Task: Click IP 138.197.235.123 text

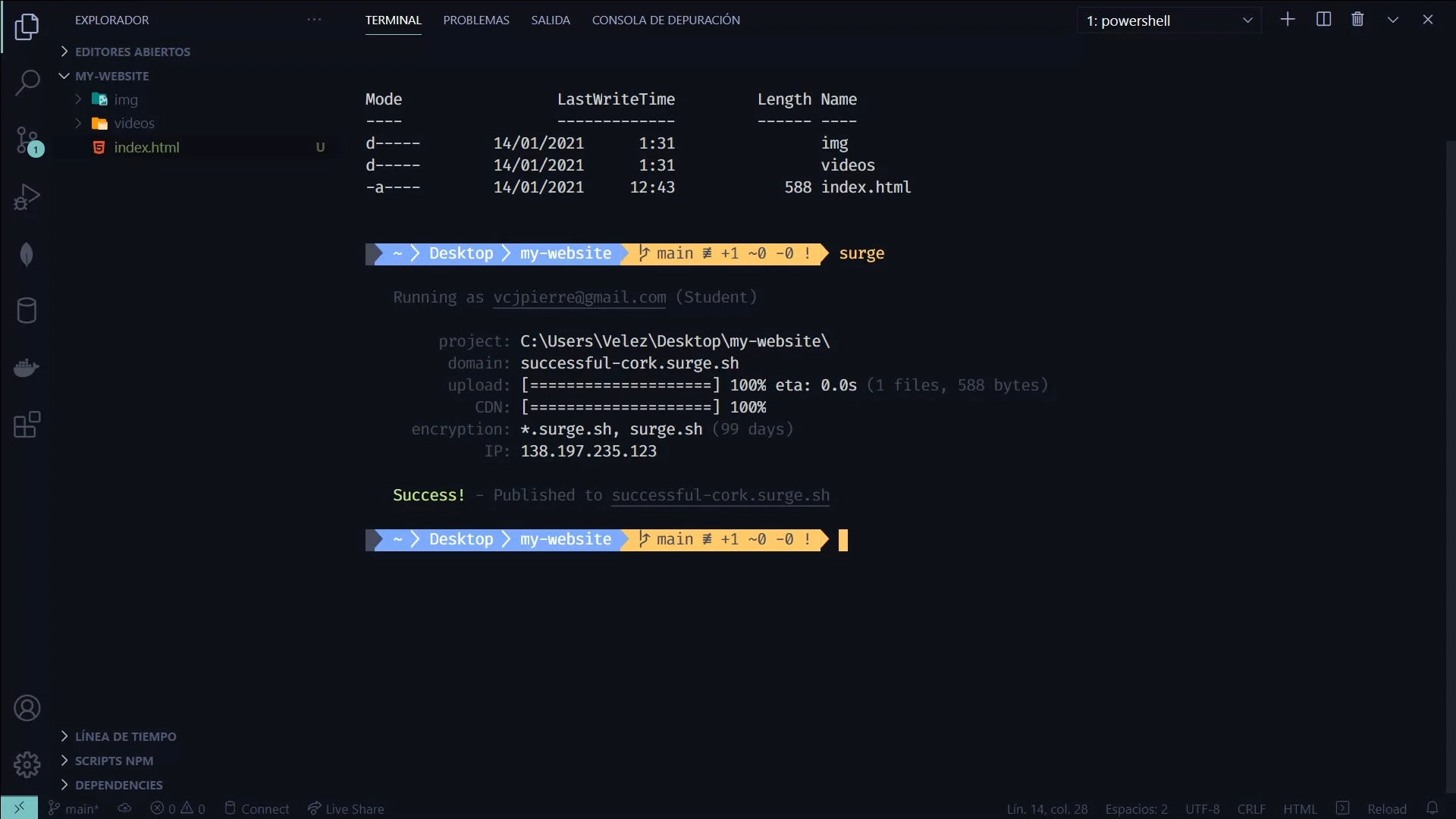Action: (588, 451)
